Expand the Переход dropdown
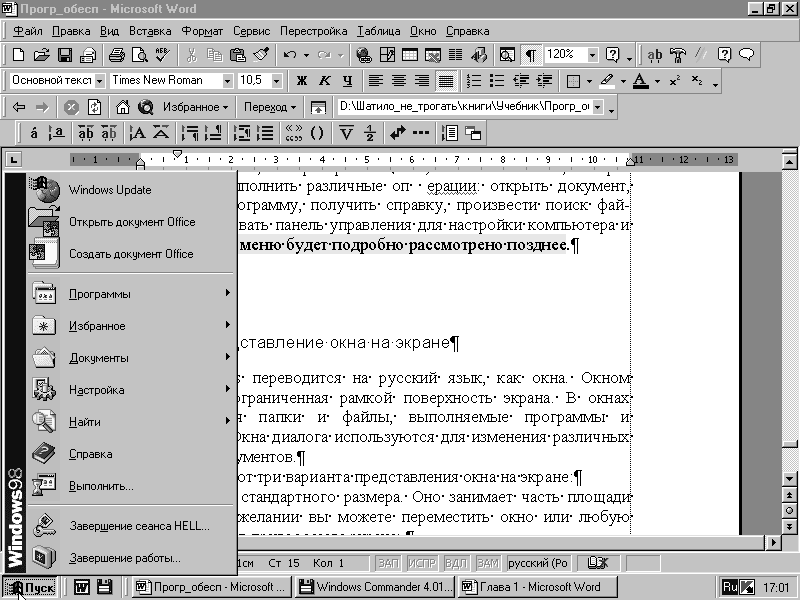 269,107
